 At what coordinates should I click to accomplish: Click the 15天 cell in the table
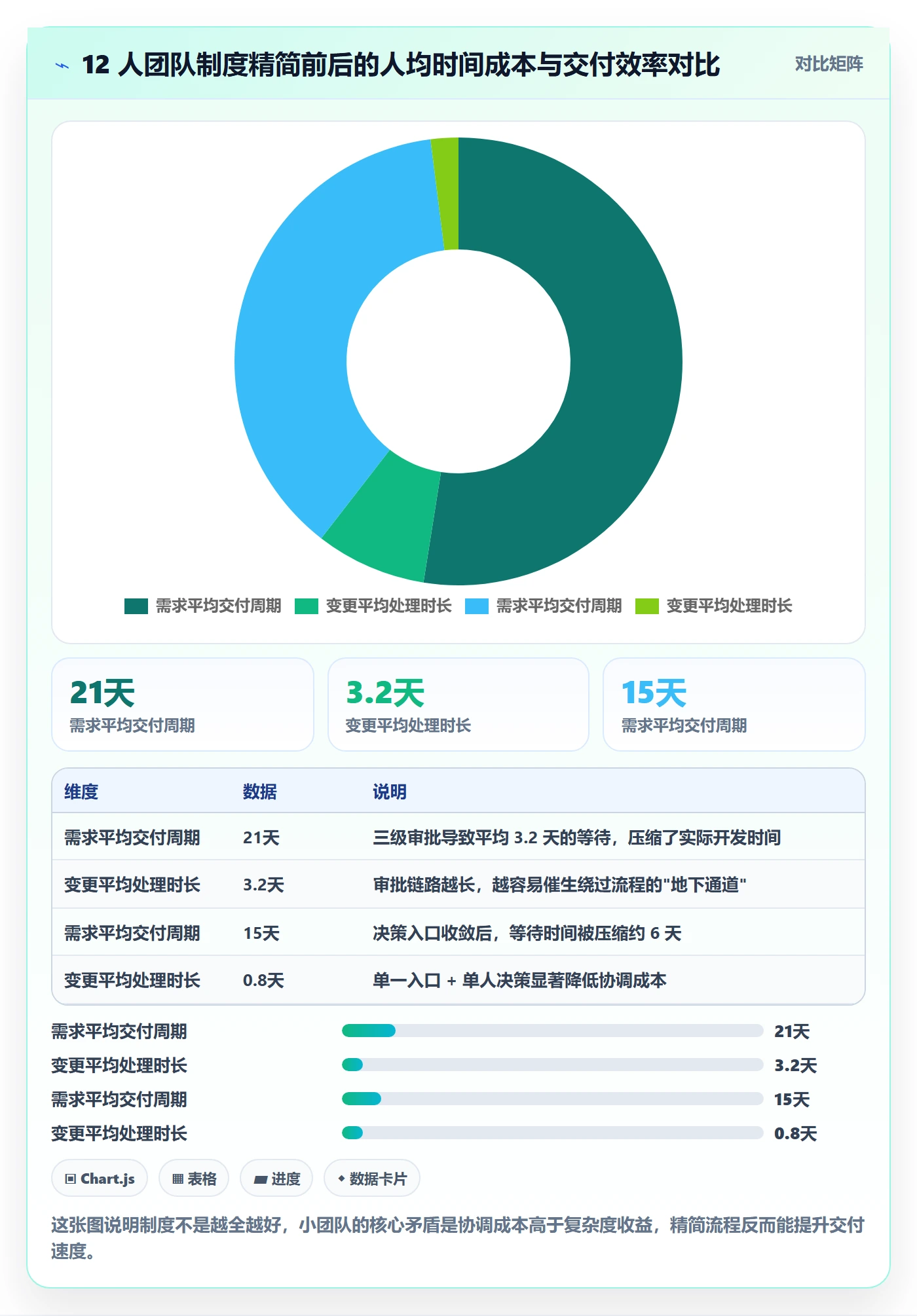tap(261, 933)
